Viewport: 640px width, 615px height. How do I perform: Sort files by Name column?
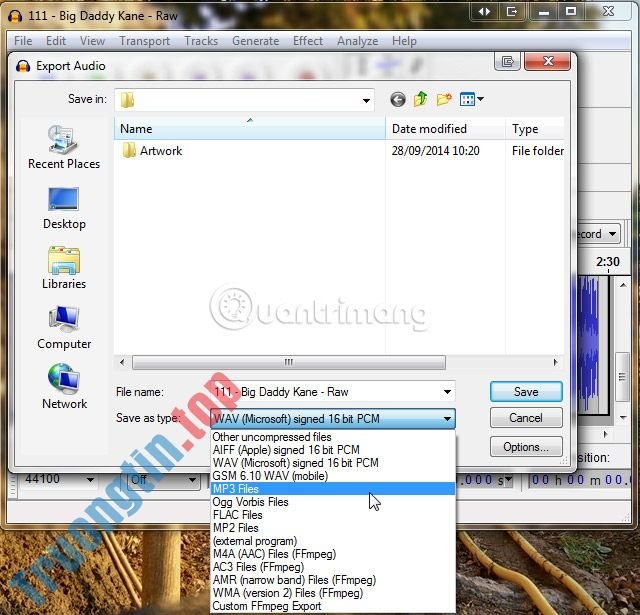[x=250, y=129]
